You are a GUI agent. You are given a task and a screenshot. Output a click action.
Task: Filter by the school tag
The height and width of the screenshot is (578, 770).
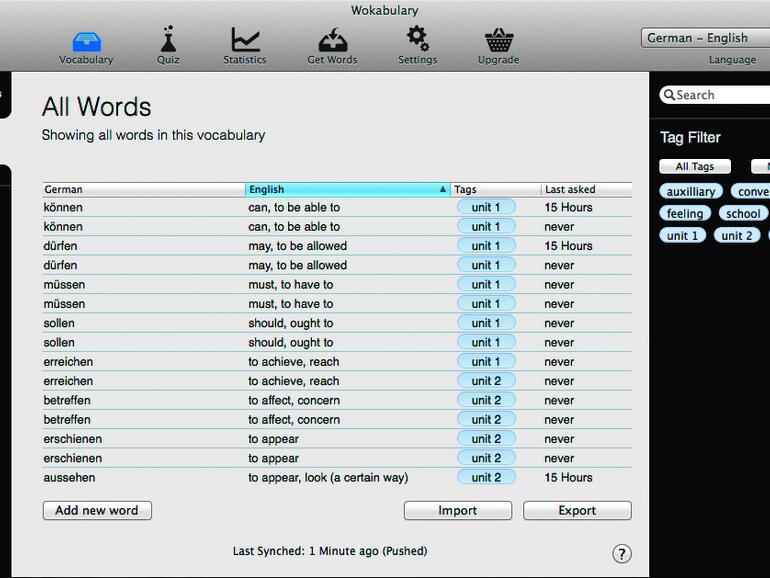click(743, 213)
